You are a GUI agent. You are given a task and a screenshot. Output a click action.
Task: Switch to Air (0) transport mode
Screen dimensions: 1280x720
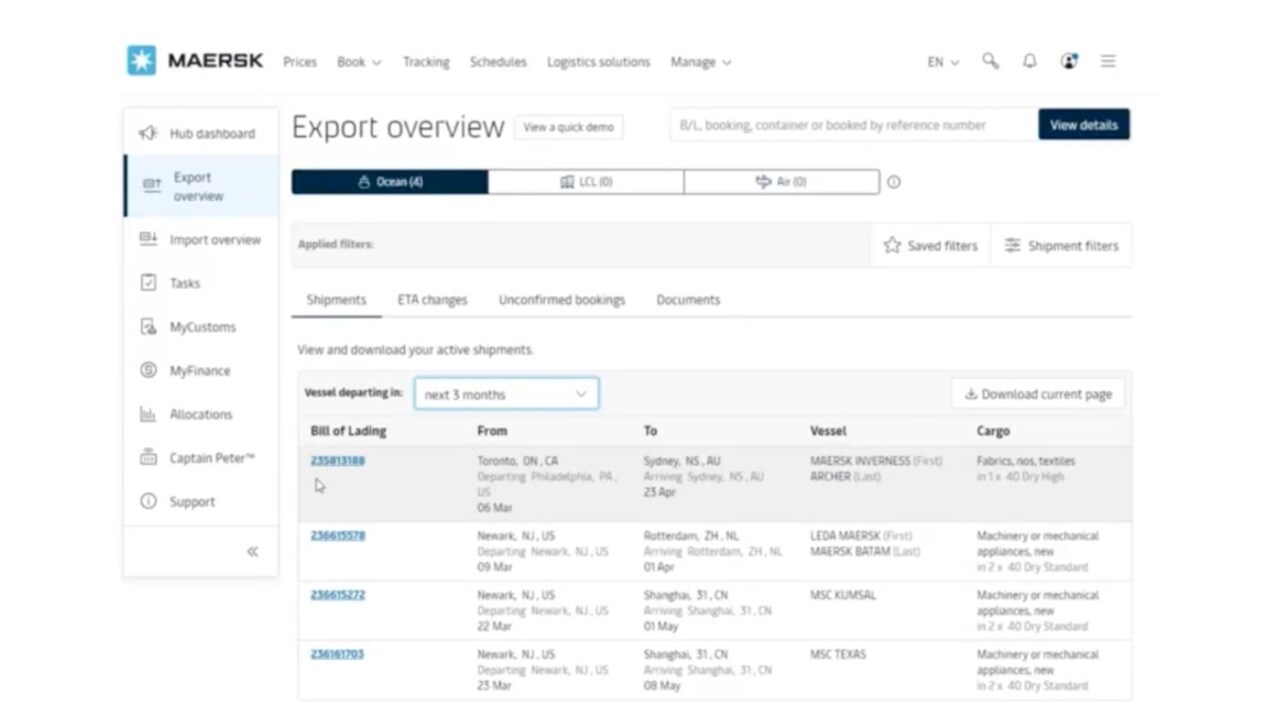click(781, 182)
